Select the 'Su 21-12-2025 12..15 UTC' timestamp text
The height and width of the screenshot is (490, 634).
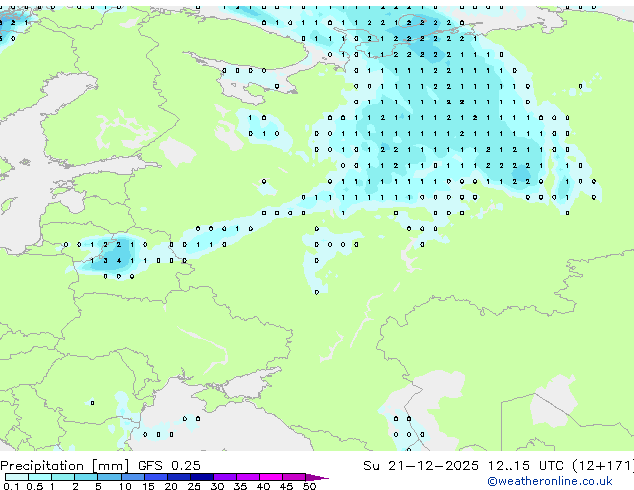(x=463, y=466)
